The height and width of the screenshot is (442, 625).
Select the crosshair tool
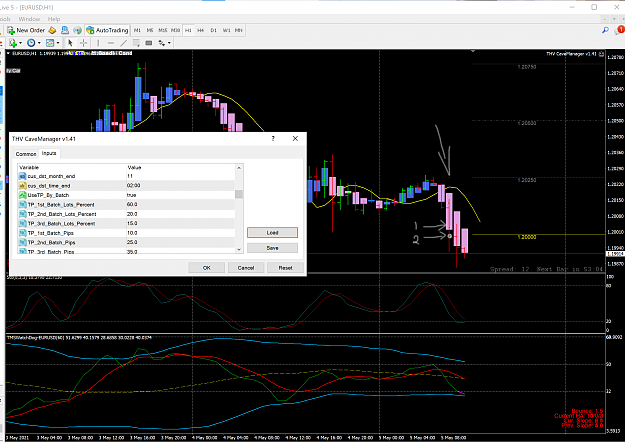83,43
